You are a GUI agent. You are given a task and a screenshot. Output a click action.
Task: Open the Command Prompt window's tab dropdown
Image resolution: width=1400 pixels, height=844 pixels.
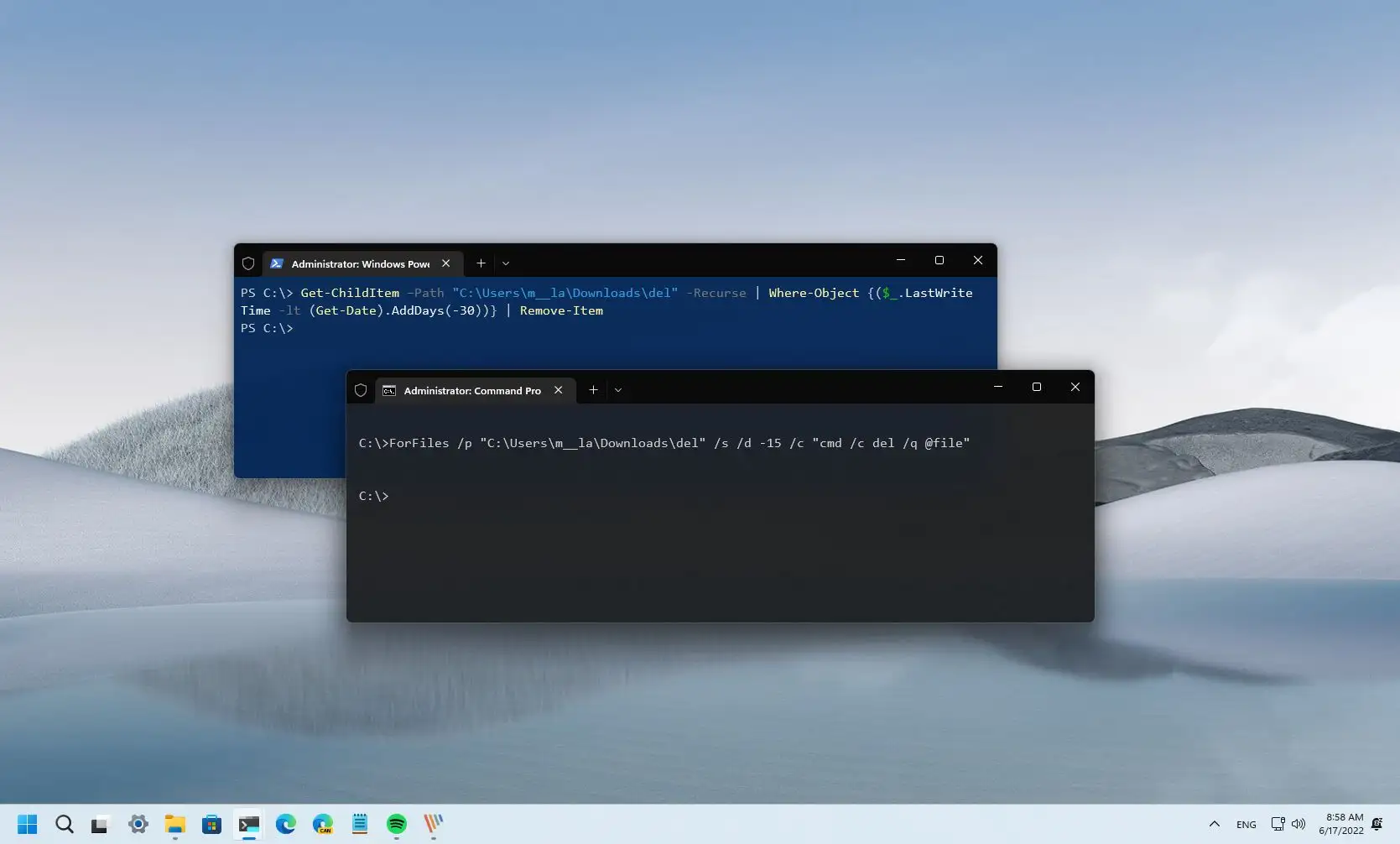(x=618, y=389)
